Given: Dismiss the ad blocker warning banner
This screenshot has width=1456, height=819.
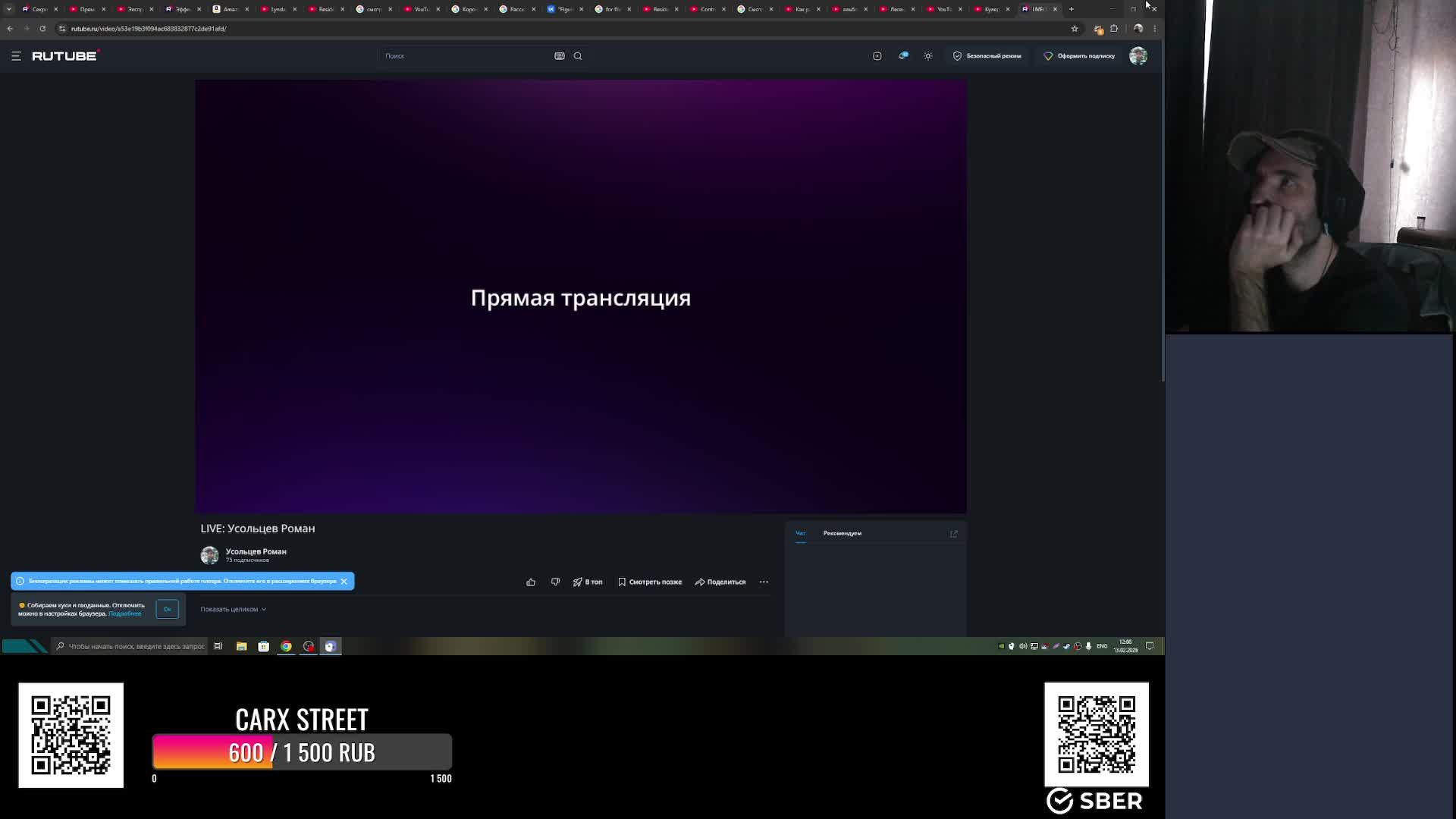Looking at the screenshot, I should (x=344, y=581).
